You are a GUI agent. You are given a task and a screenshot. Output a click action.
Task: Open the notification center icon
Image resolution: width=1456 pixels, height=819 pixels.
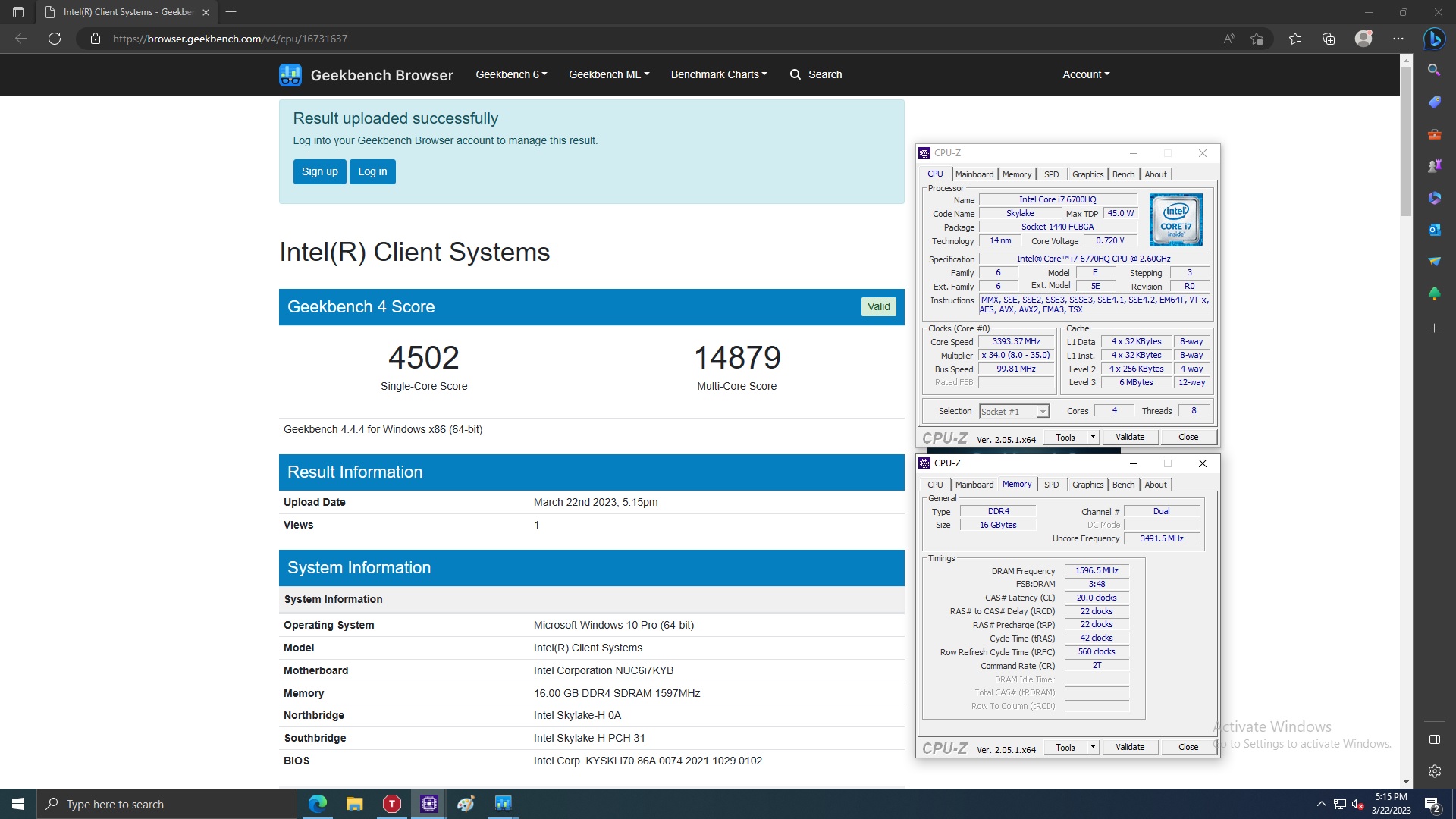tap(1432, 804)
